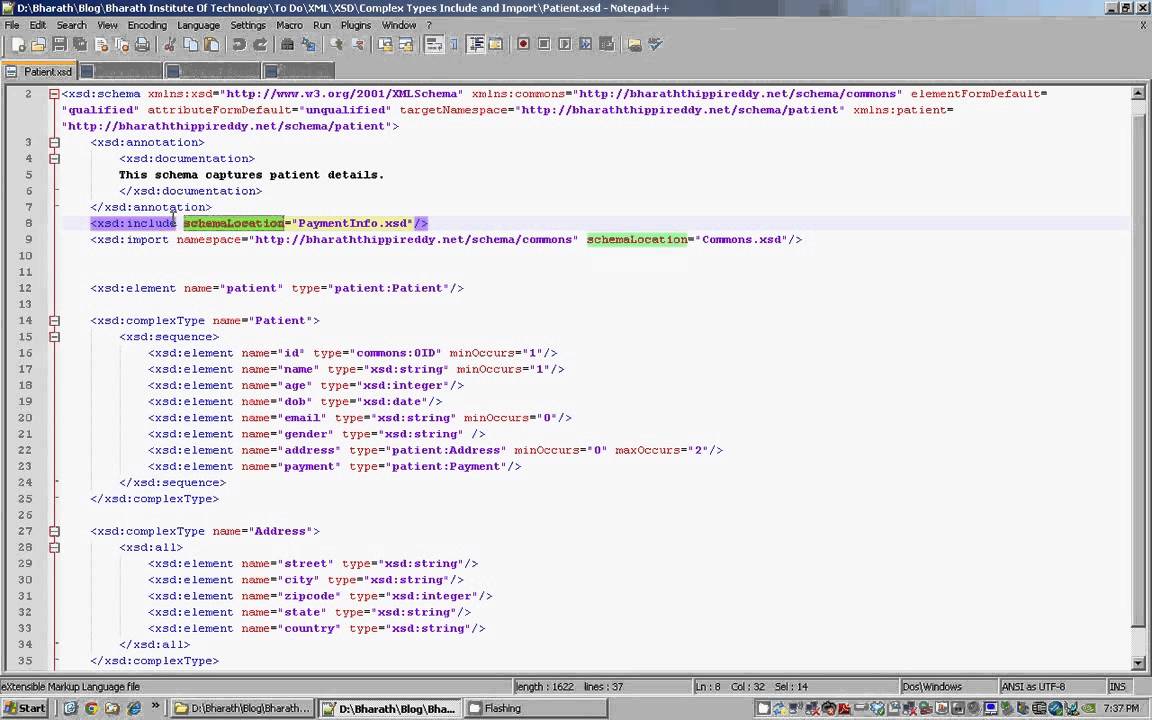The image size is (1152, 720).
Task: Click "PaymentInfo.xsd" value on line 8
Action: click(x=353, y=223)
